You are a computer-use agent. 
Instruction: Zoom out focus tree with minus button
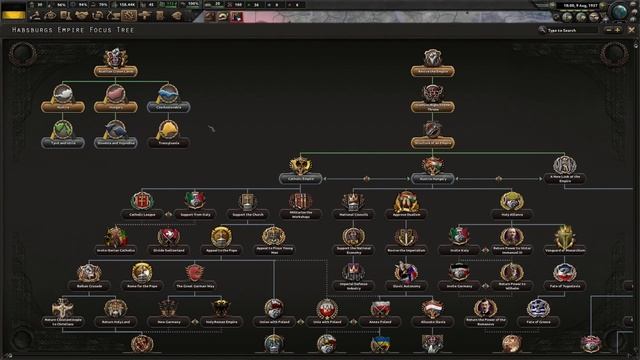[x=609, y=30]
